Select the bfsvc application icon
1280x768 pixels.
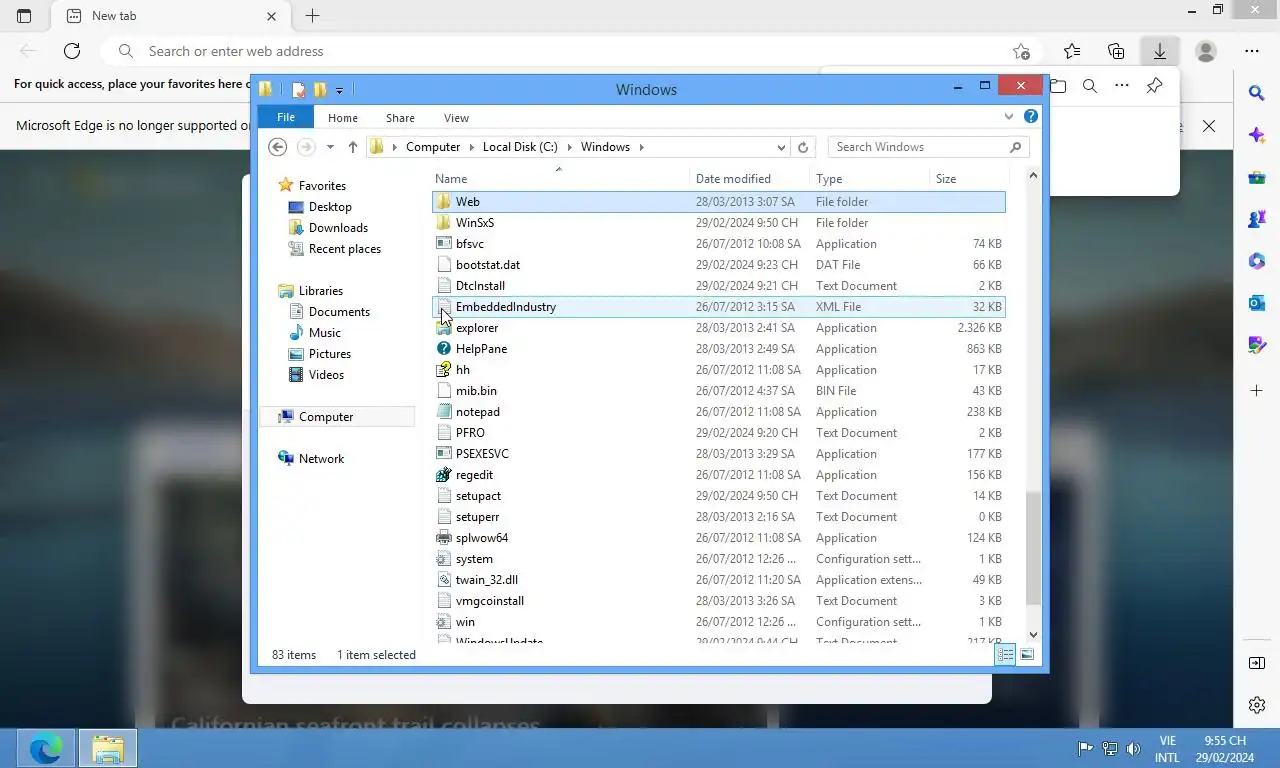tap(444, 244)
